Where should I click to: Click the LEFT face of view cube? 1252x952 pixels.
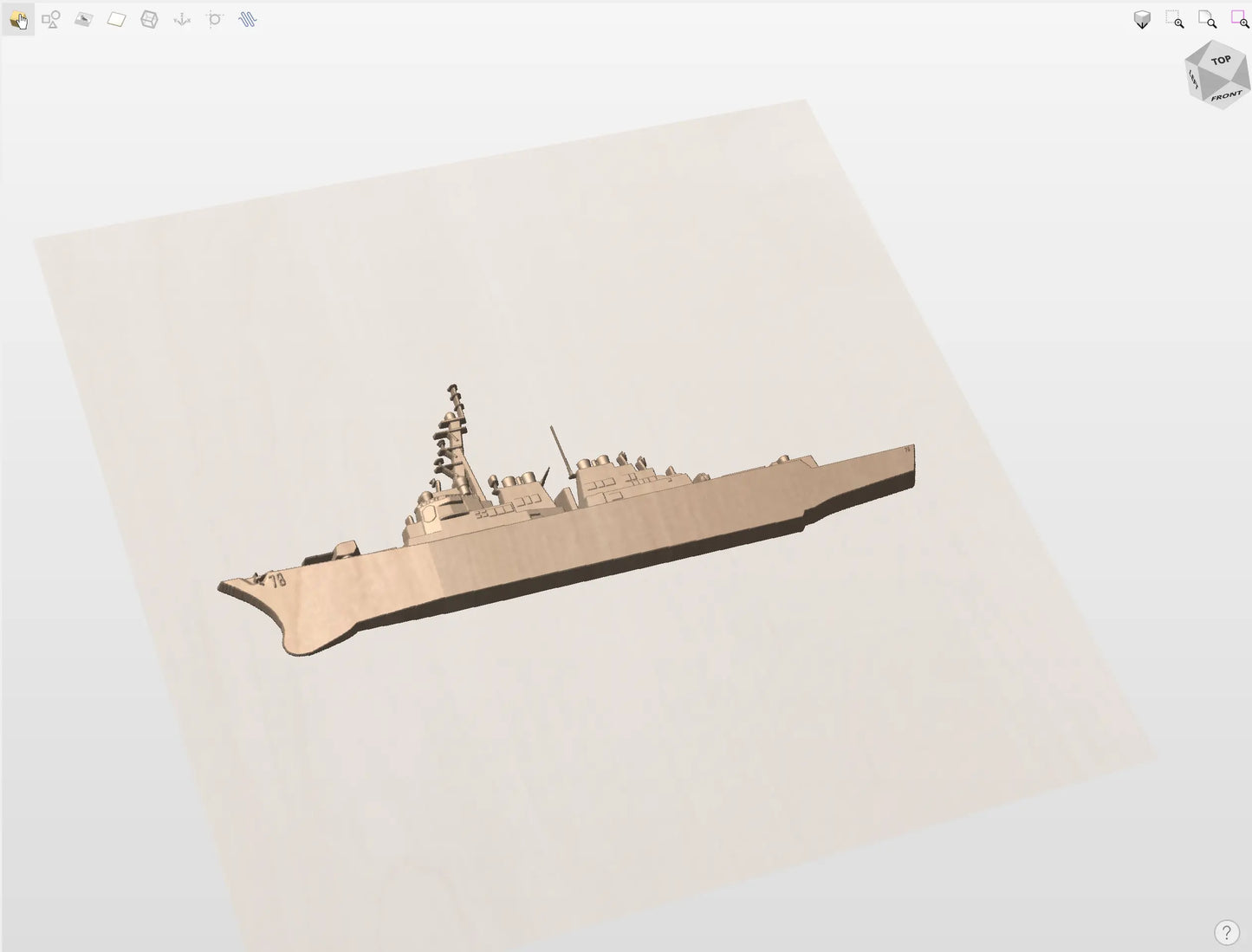click(x=1195, y=81)
